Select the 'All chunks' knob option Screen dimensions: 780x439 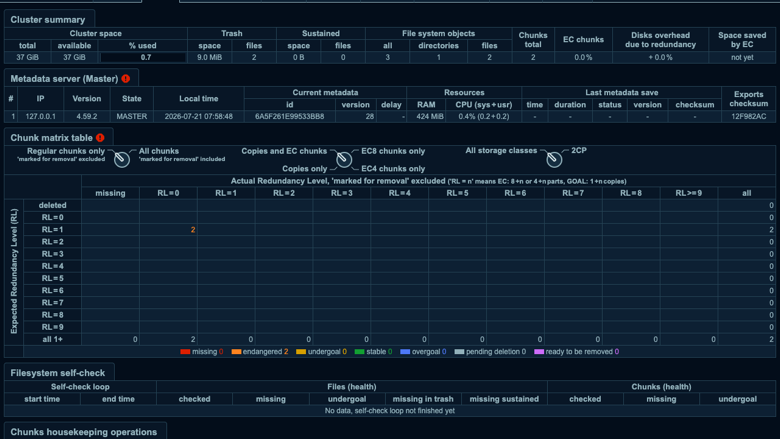pos(159,151)
